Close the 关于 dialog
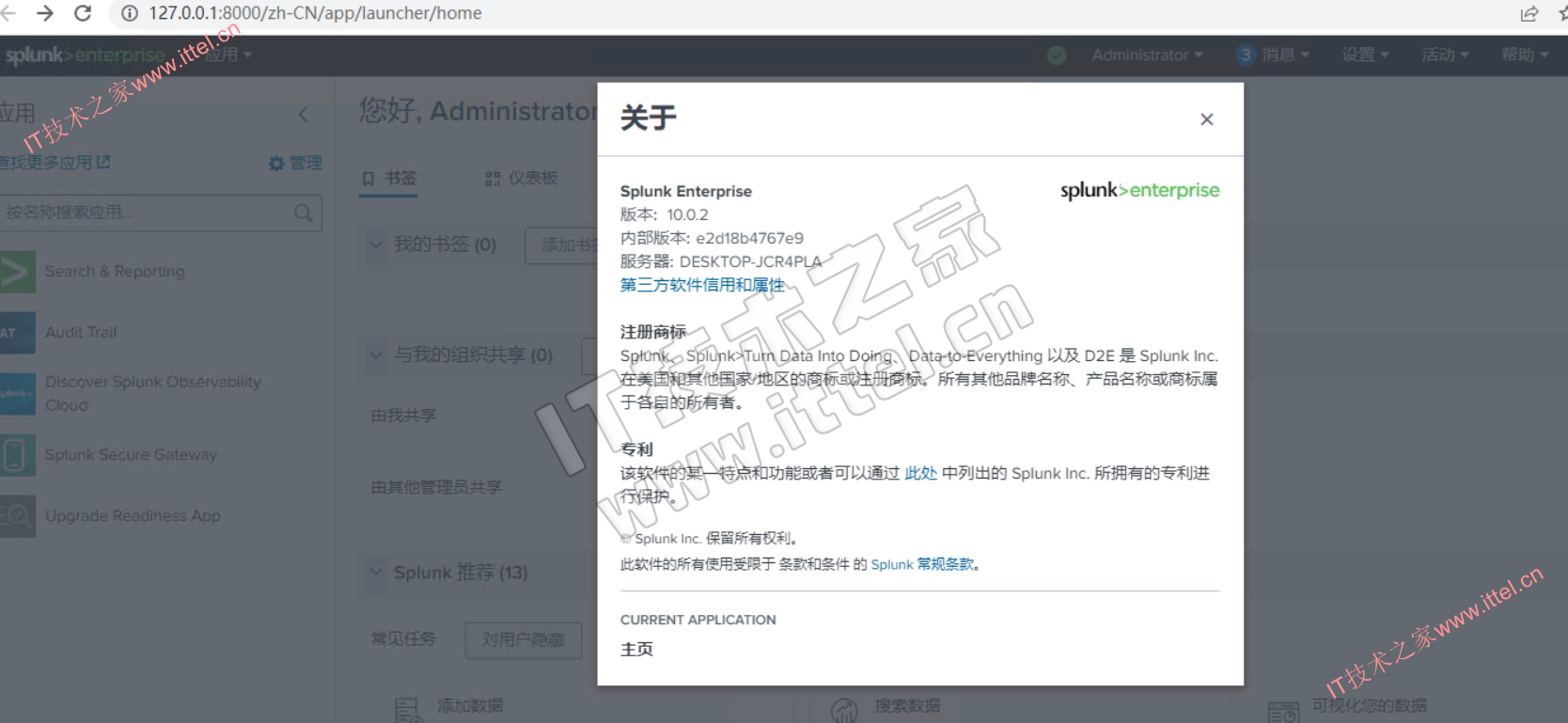 point(1206,119)
